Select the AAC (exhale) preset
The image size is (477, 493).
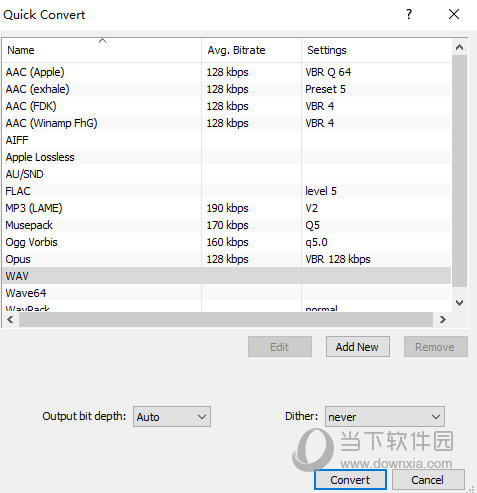coord(227,89)
